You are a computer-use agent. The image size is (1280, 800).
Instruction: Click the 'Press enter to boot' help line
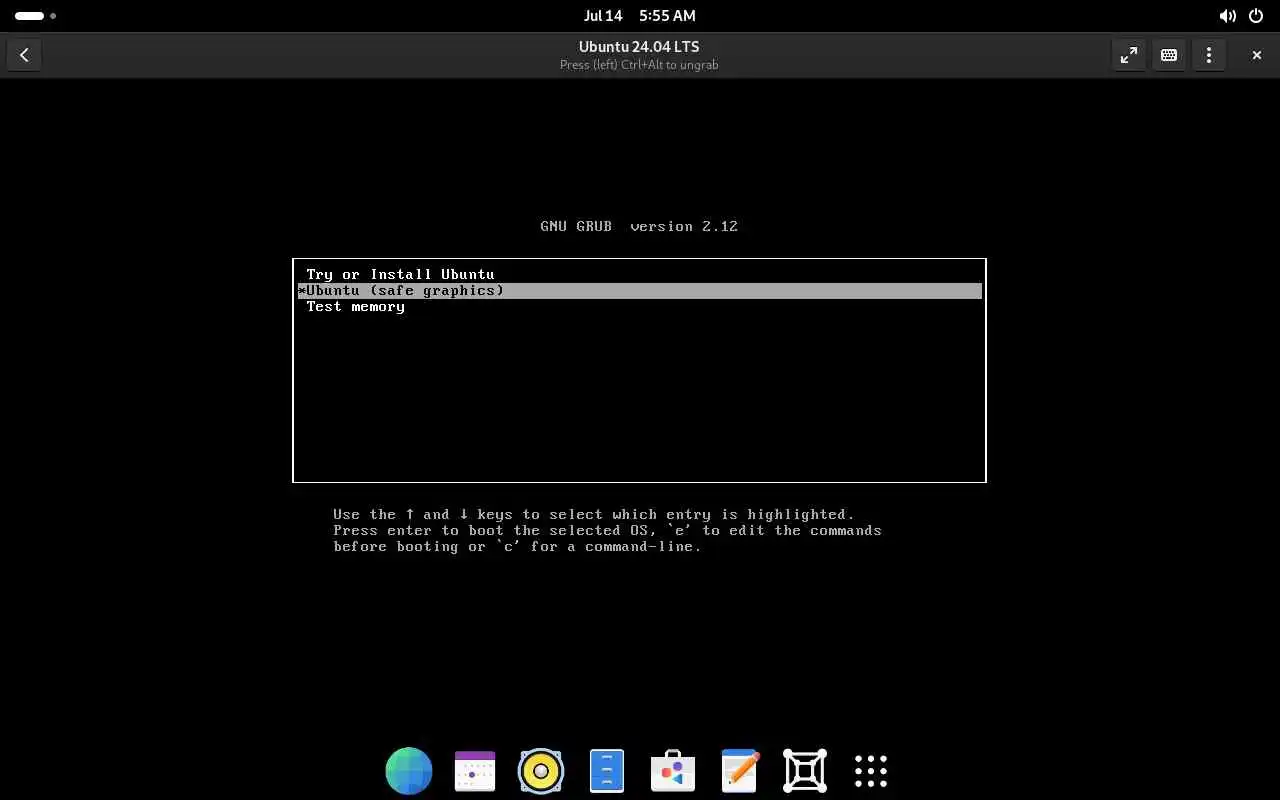[607, 531]
